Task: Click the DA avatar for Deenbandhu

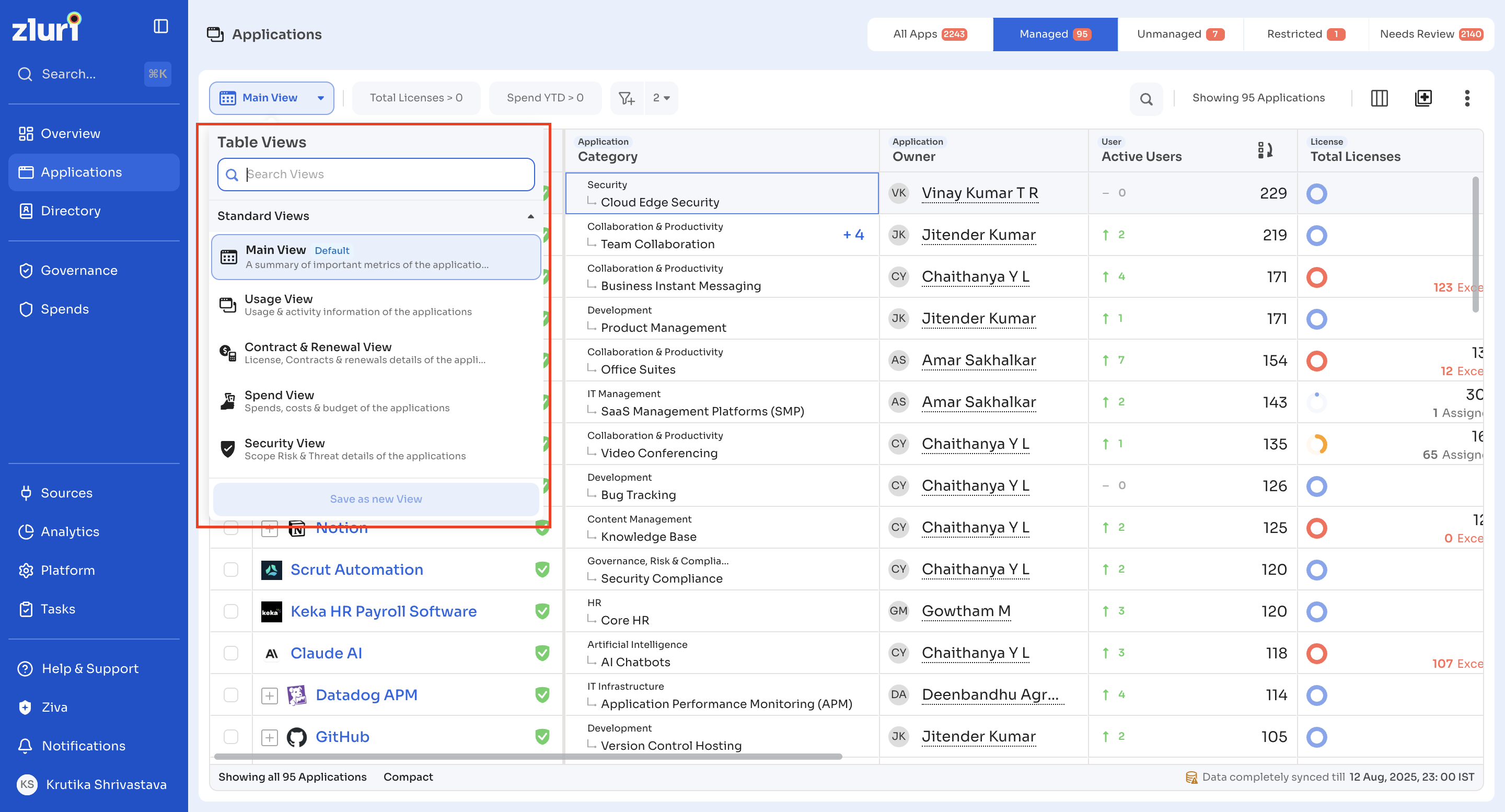Action: coord(899,695)
